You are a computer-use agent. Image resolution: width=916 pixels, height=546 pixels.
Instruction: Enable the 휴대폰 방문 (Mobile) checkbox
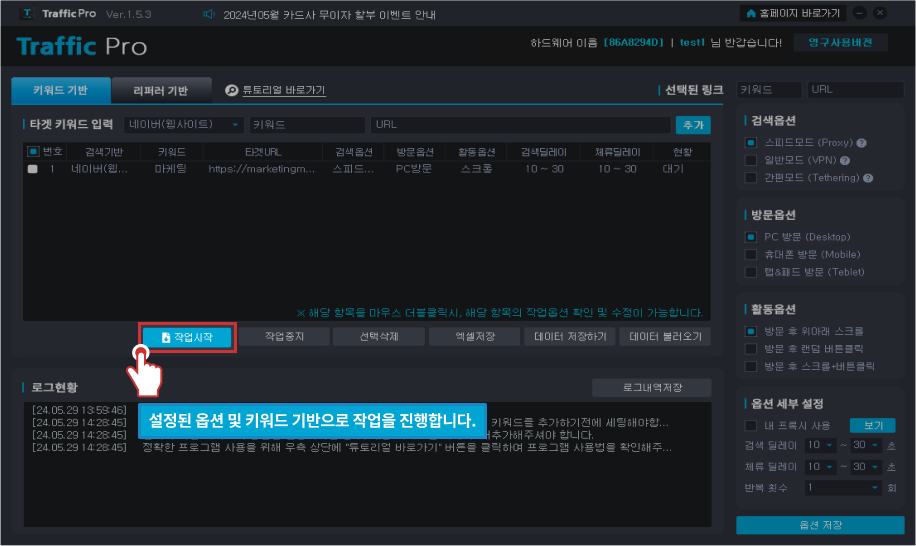coord(751,255)
